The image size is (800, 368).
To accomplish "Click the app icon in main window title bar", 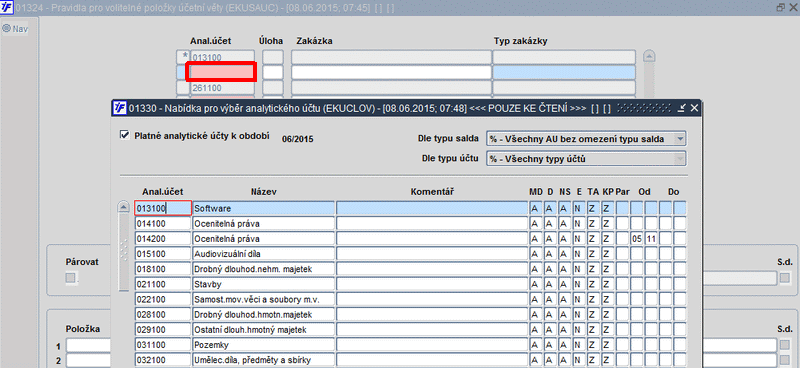I will pyautogui.click(x=7, y=7).
